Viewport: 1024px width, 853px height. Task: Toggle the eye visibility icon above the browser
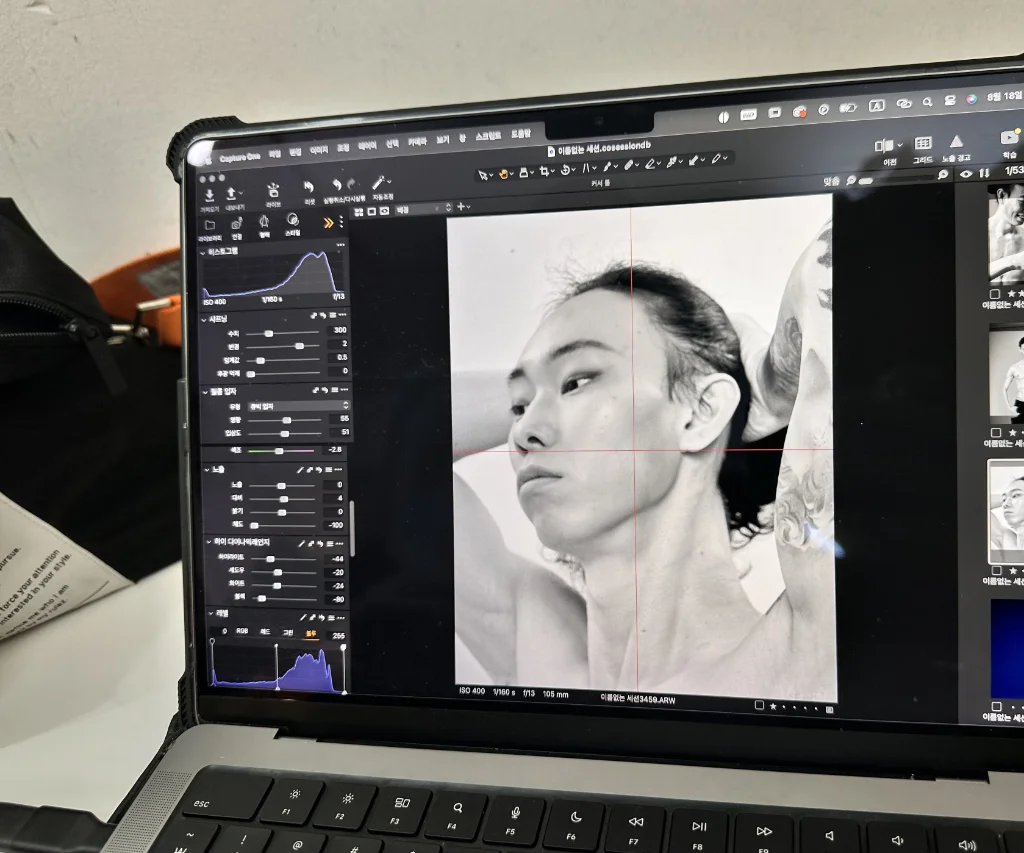point(966,174)
